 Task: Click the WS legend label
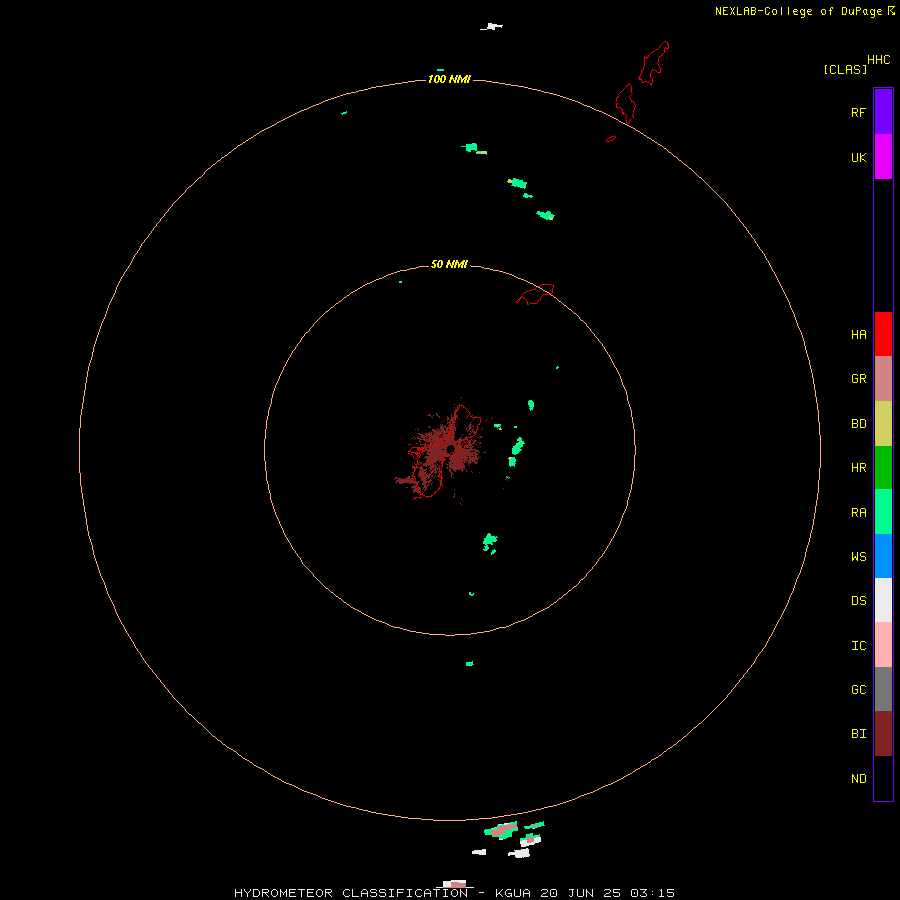858,556
